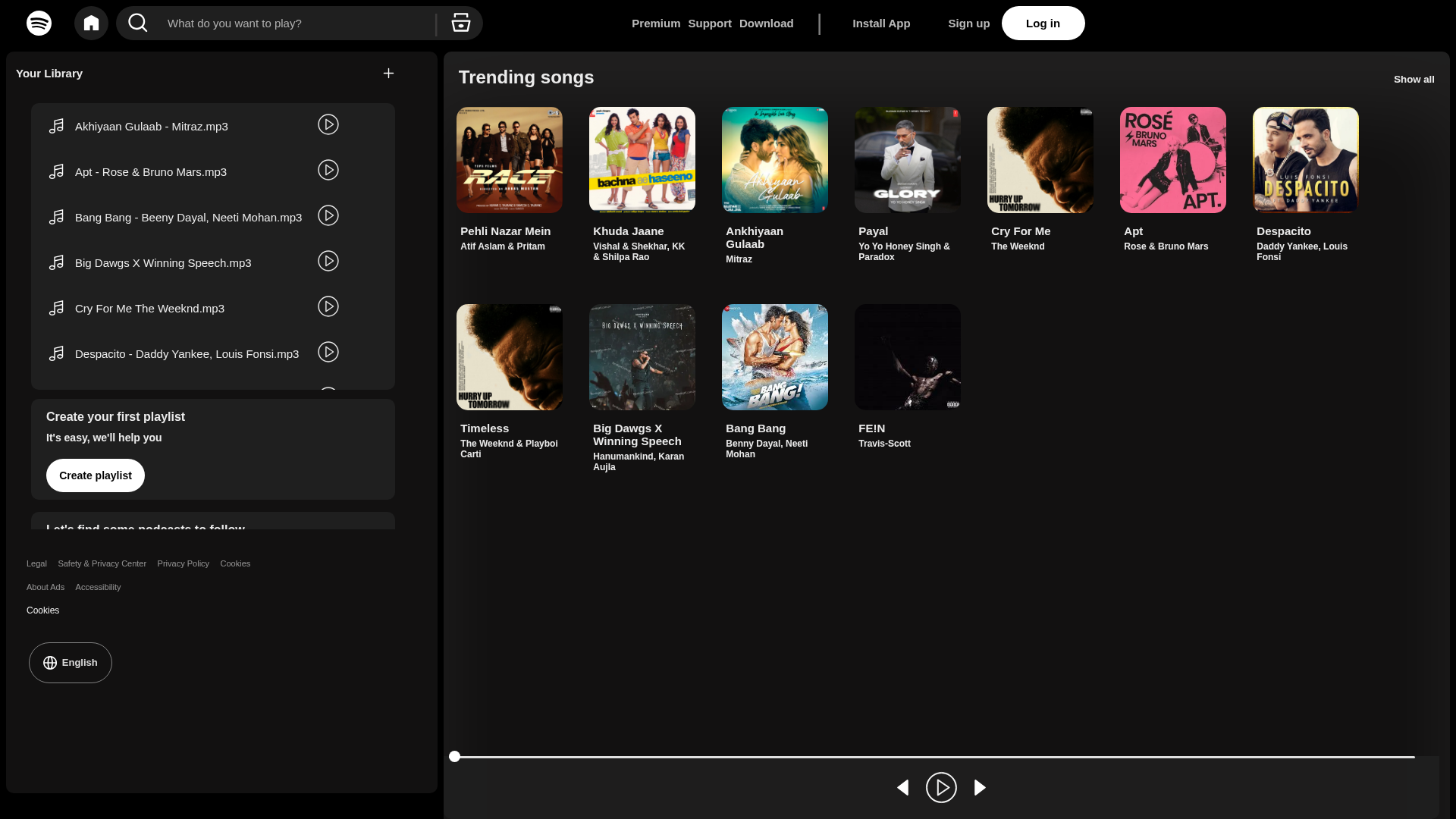Click music note icon beside Bang Bang track

pos(56,217)
